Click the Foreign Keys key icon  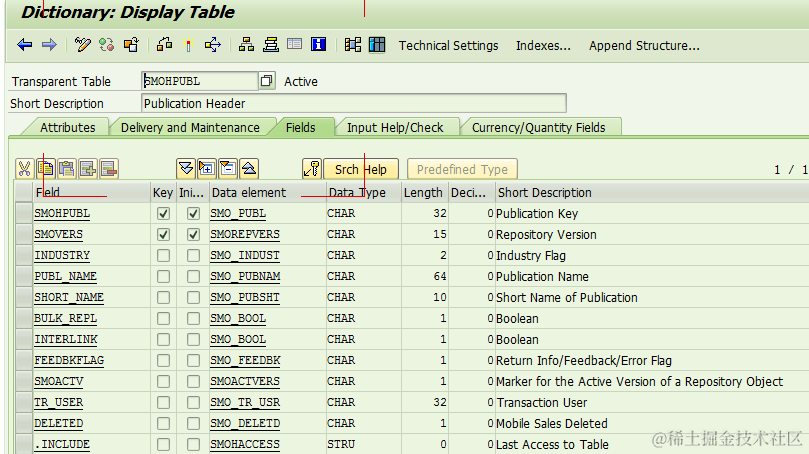pyautogui.click(x=312, y=169)
